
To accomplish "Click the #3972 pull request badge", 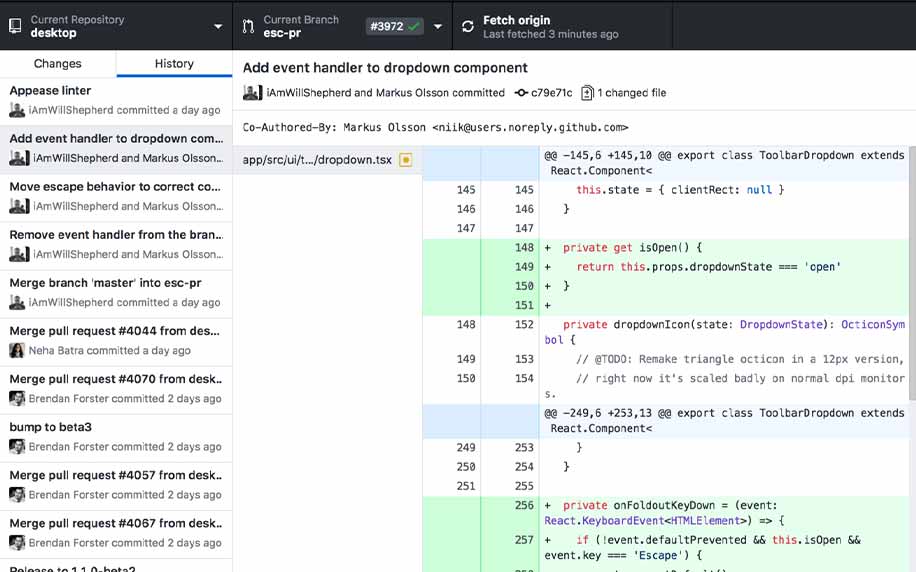I will 394,26.
